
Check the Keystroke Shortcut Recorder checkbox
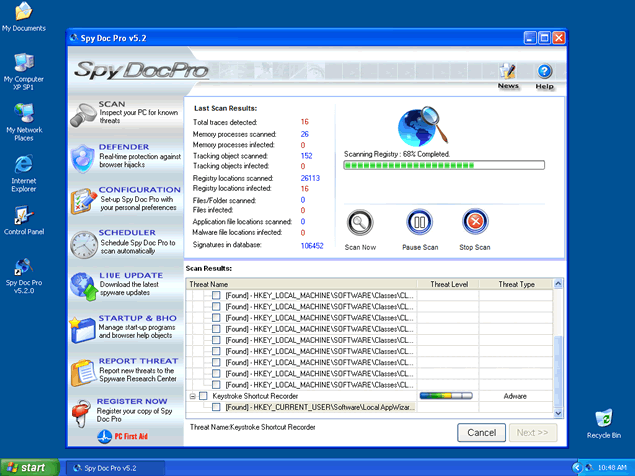tap(203, 396)
